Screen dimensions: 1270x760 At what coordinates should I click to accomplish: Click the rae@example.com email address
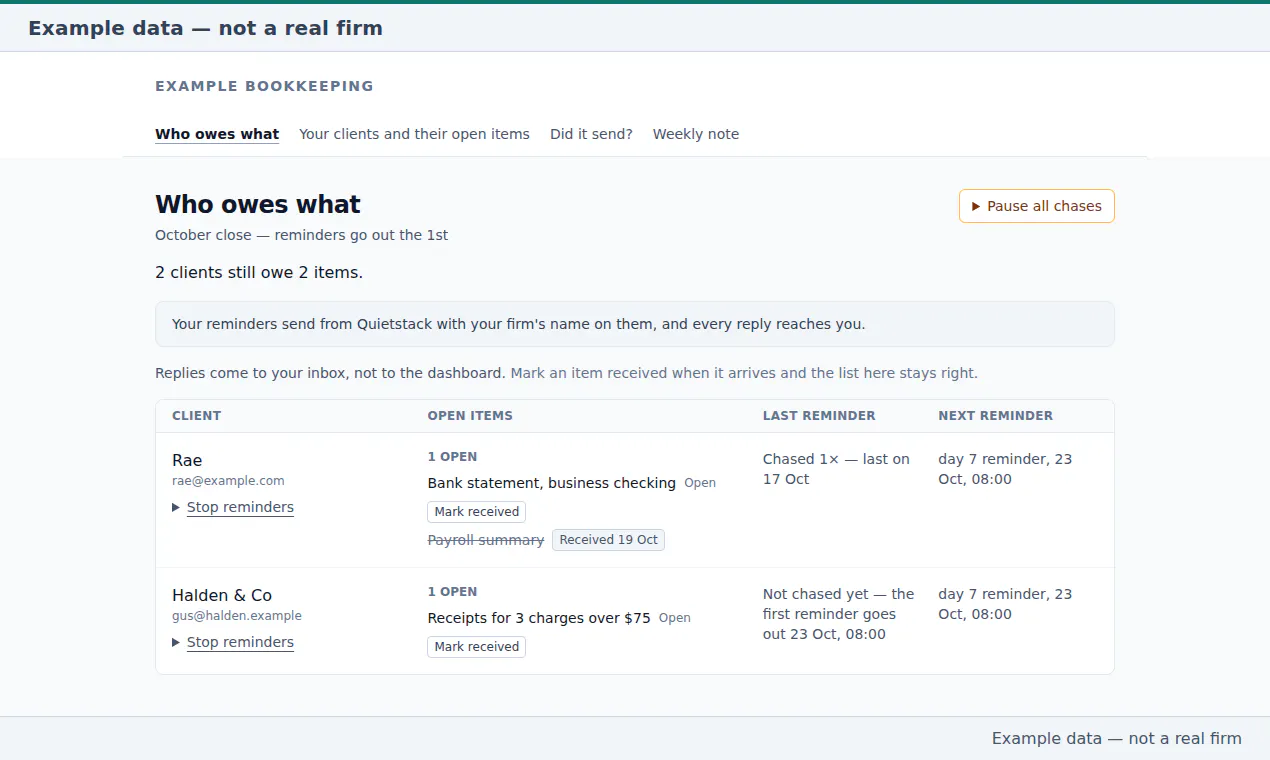click(x=228, y=481)
